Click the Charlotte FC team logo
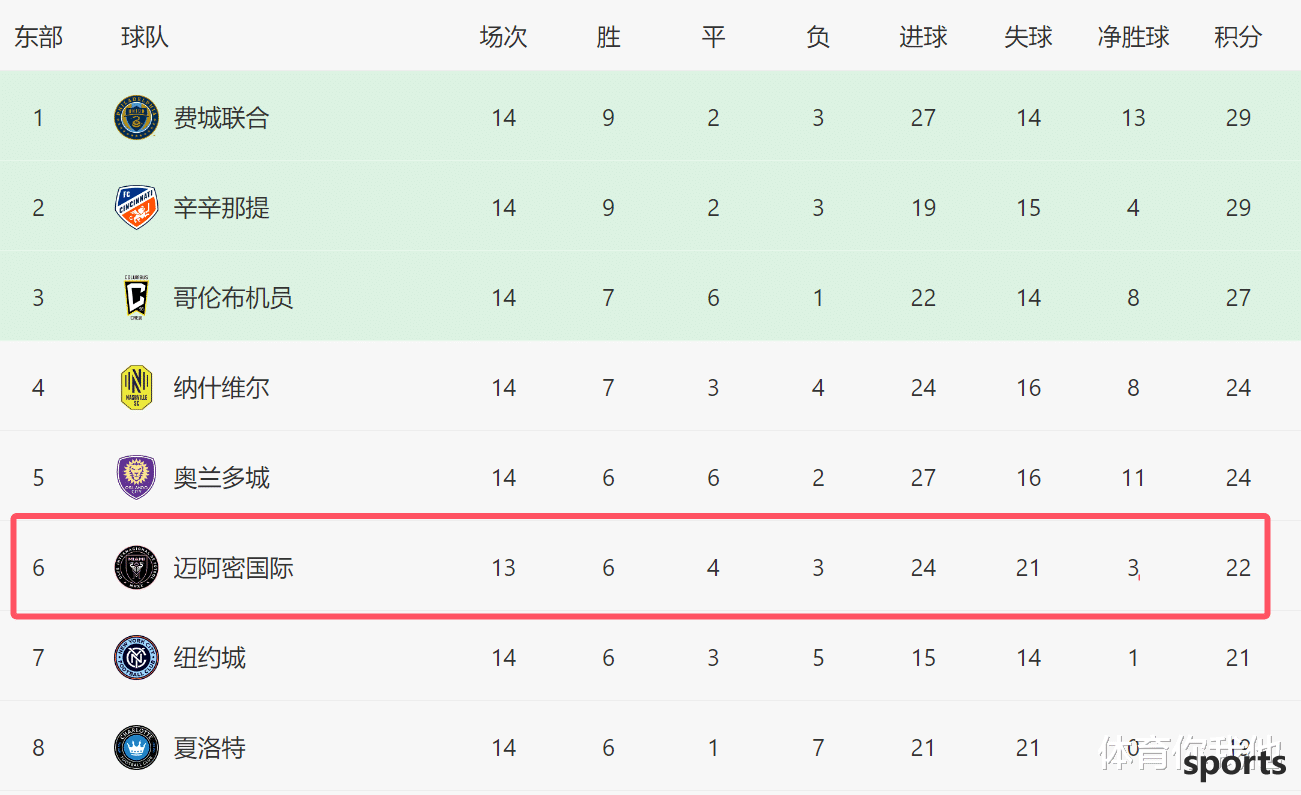 click(136, 748)
